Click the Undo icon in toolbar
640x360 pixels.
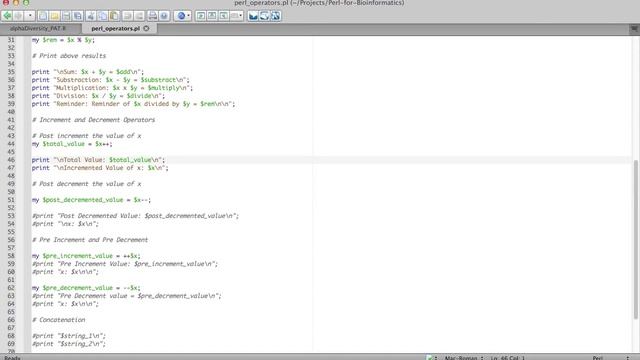(x=127, y=16)
